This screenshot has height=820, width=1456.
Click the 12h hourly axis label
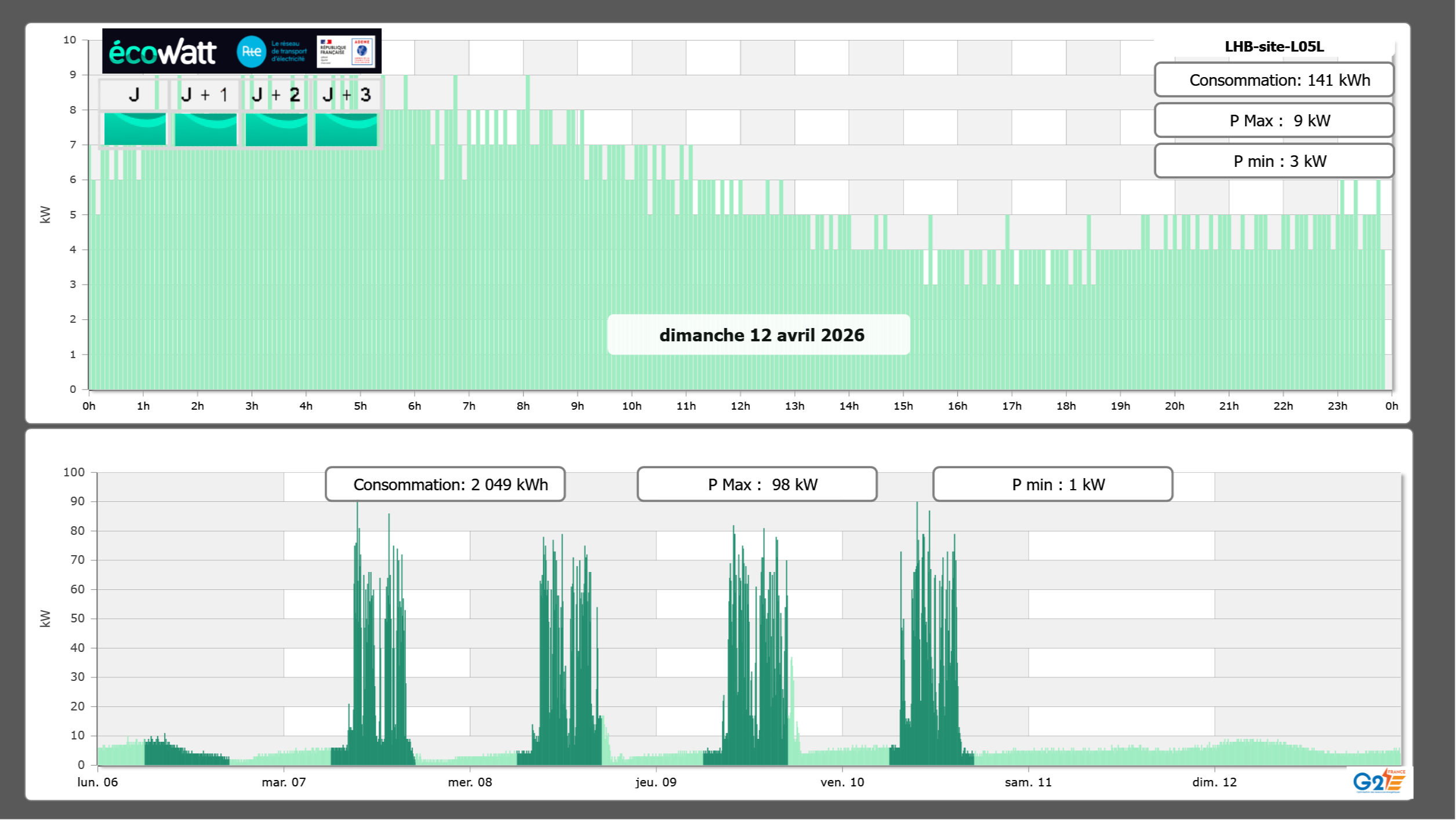(740, 406)
